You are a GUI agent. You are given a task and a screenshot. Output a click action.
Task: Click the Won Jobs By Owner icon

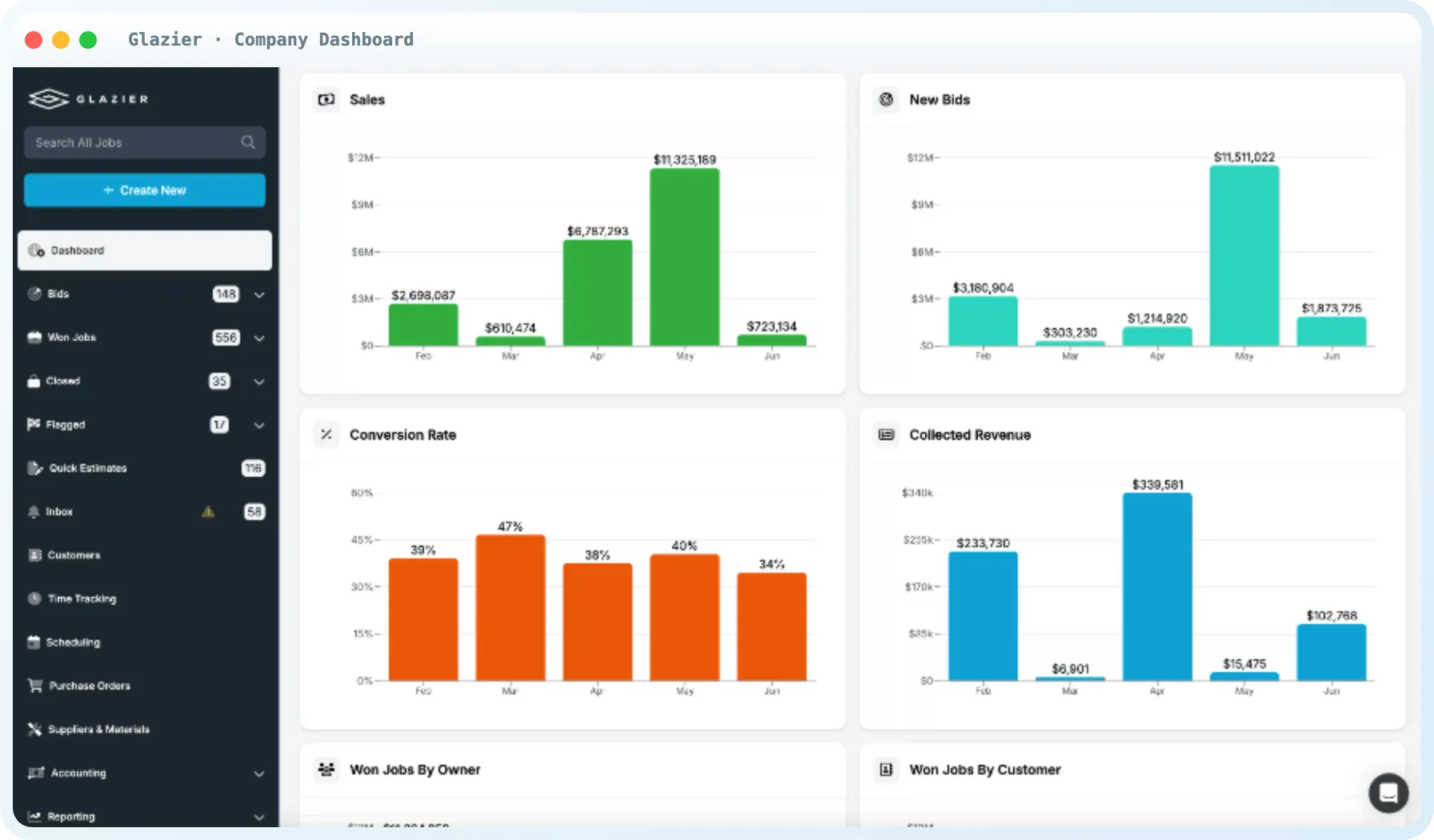click(326, 770)
